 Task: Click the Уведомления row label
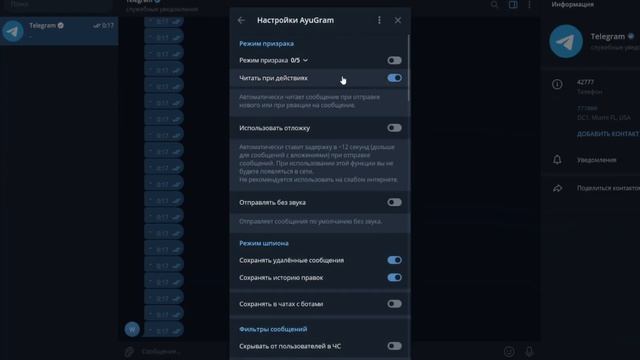tap(597, 160)
